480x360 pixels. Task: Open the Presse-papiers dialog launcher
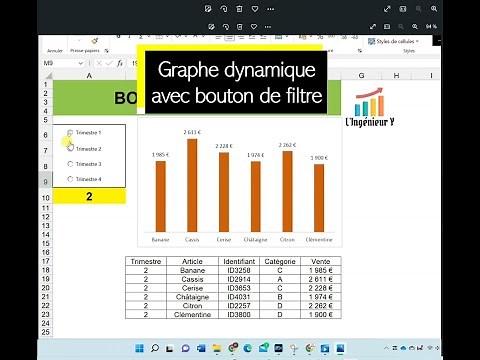tap(107, 51)
